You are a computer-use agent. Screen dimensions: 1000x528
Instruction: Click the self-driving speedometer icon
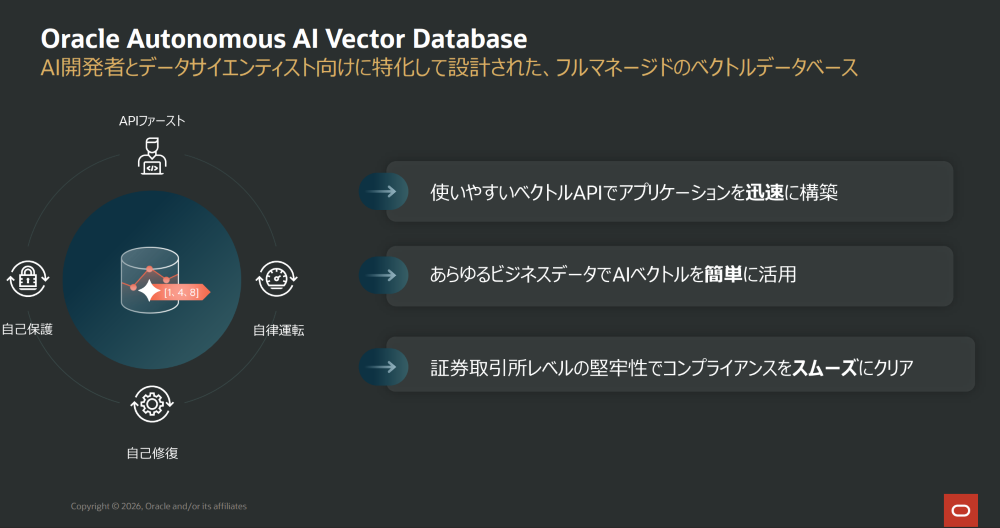[x=275, y=281]
